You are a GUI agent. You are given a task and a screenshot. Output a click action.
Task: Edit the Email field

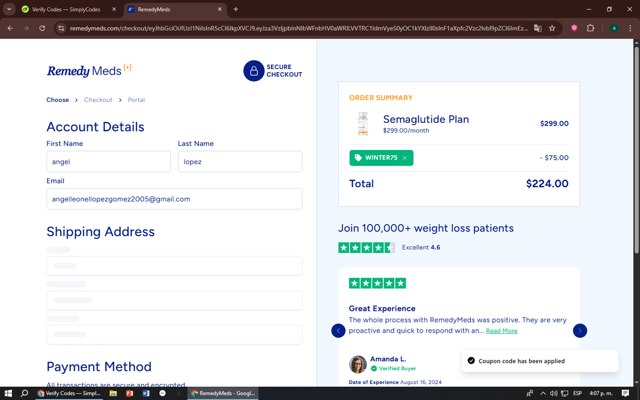(x=174, y=199)
